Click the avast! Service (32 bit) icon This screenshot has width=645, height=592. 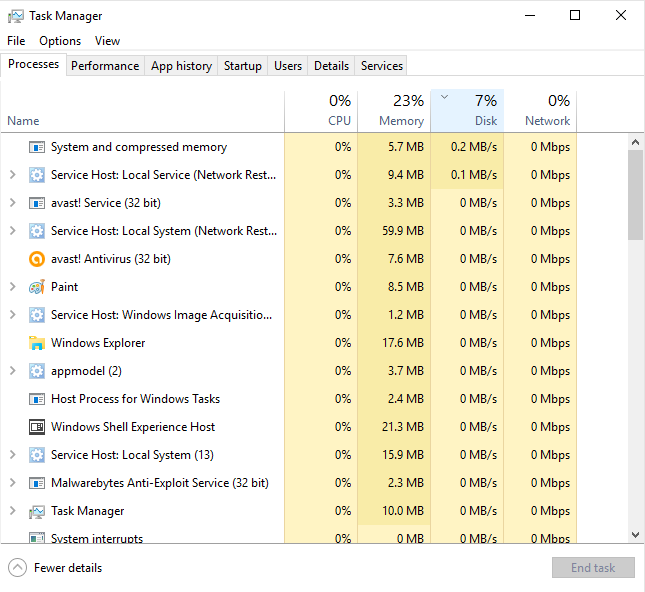(37, 203)
